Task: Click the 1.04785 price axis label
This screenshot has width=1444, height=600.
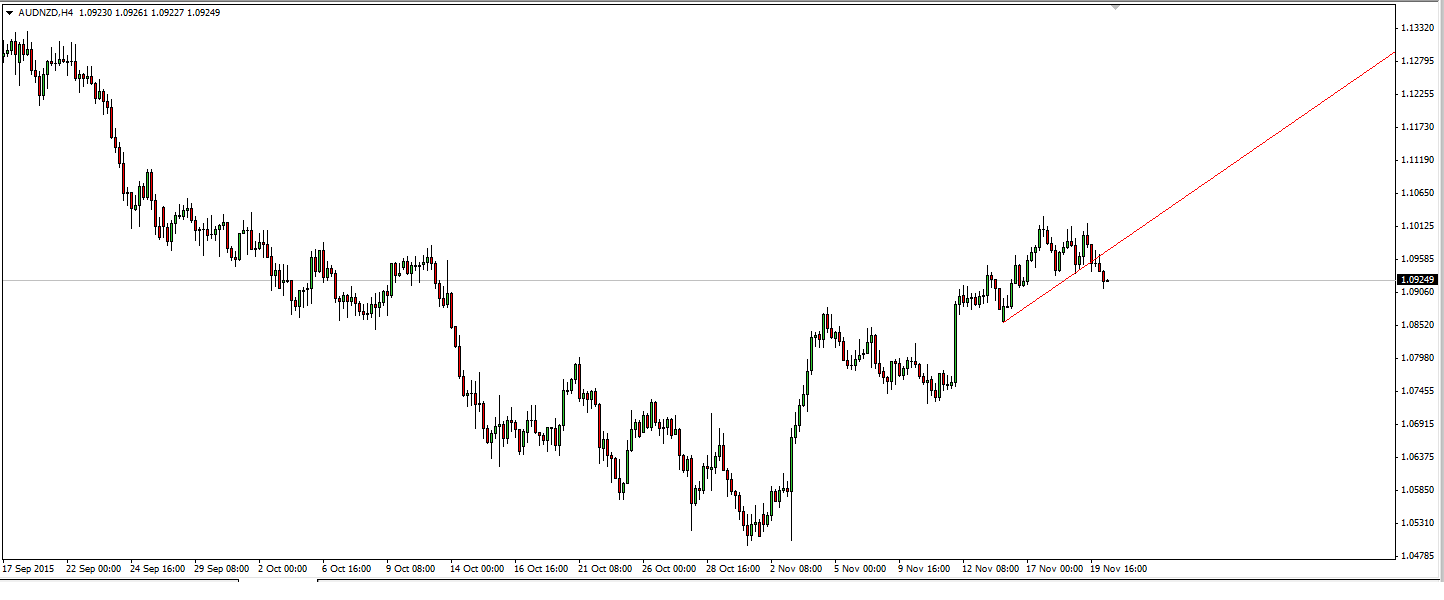Action: 1418,556
